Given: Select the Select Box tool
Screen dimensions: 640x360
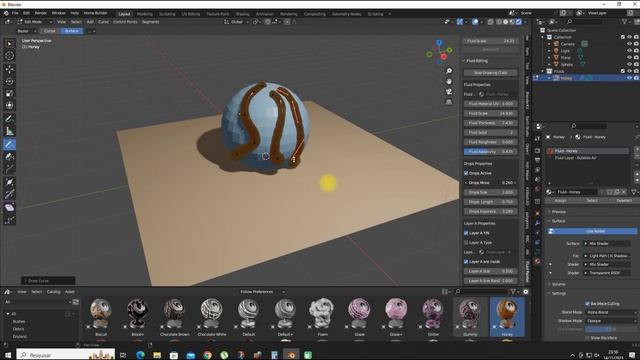Looking at the screenshot, I should 9,44.
